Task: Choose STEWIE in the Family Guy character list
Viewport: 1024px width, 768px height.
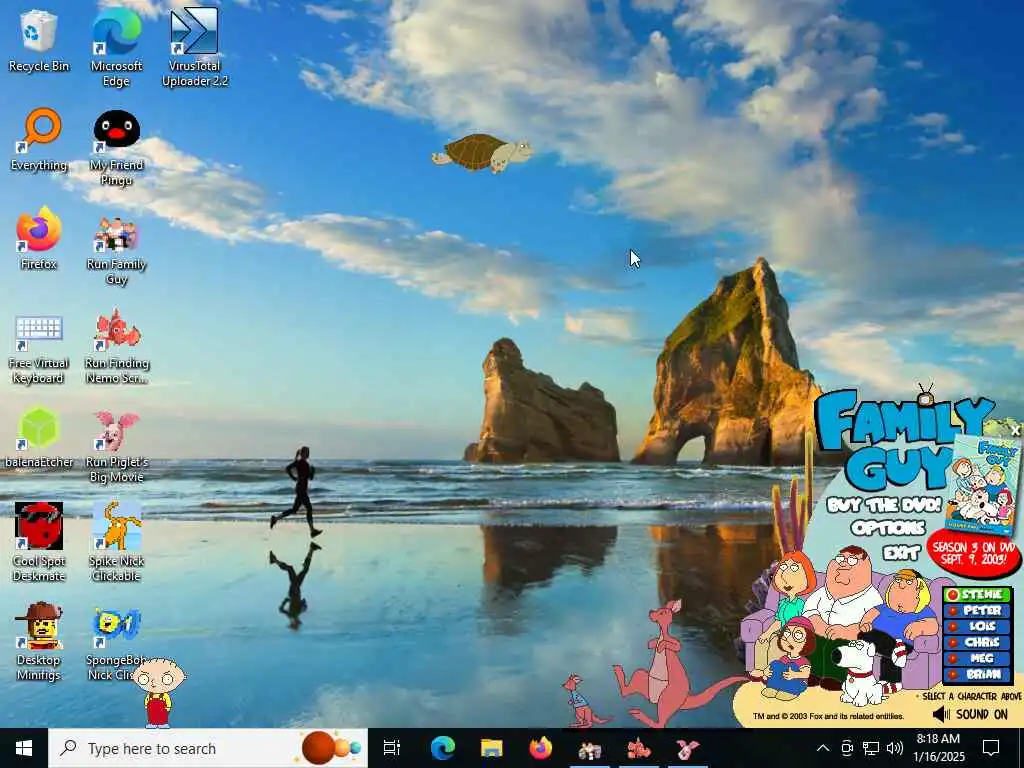Action: pos(978,594)
